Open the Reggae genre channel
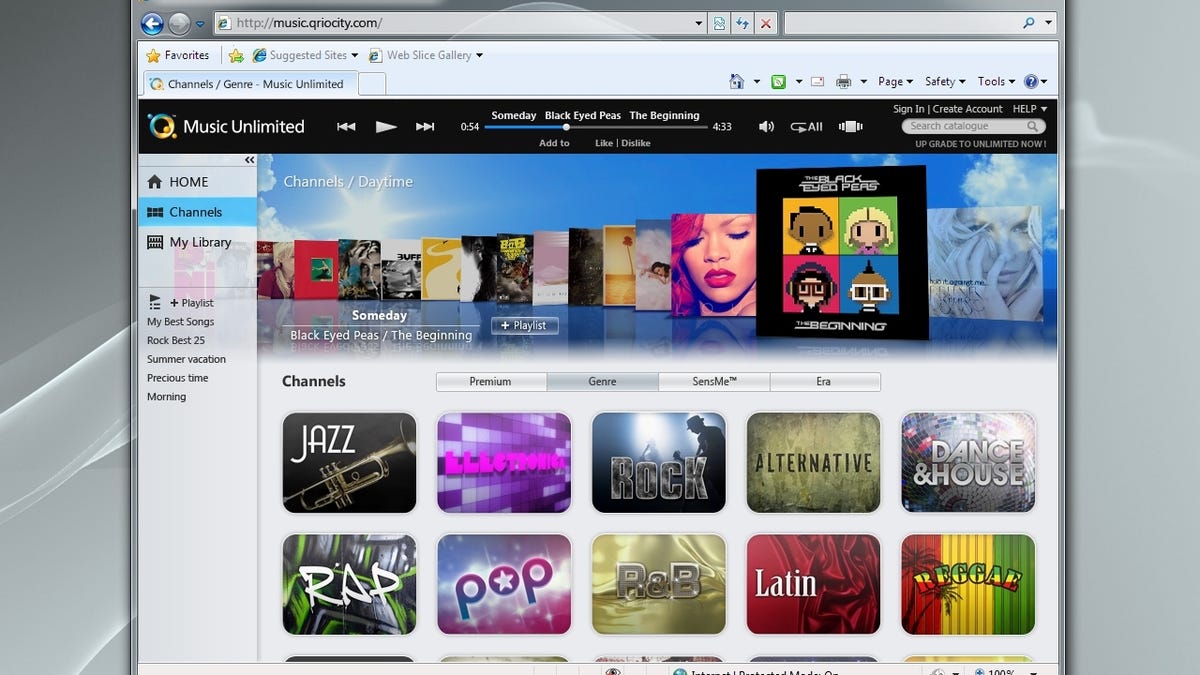 [x=967, y=584]
